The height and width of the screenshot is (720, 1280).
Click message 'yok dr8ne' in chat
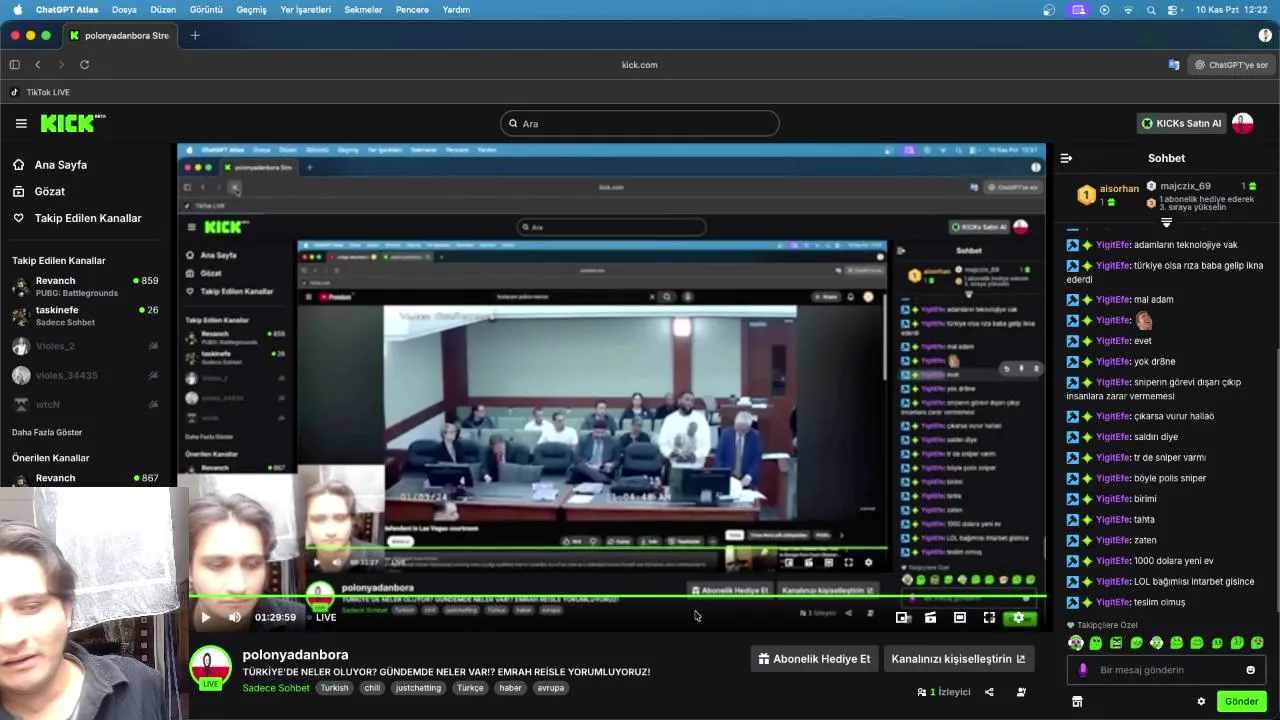(x=1154, y=362)
